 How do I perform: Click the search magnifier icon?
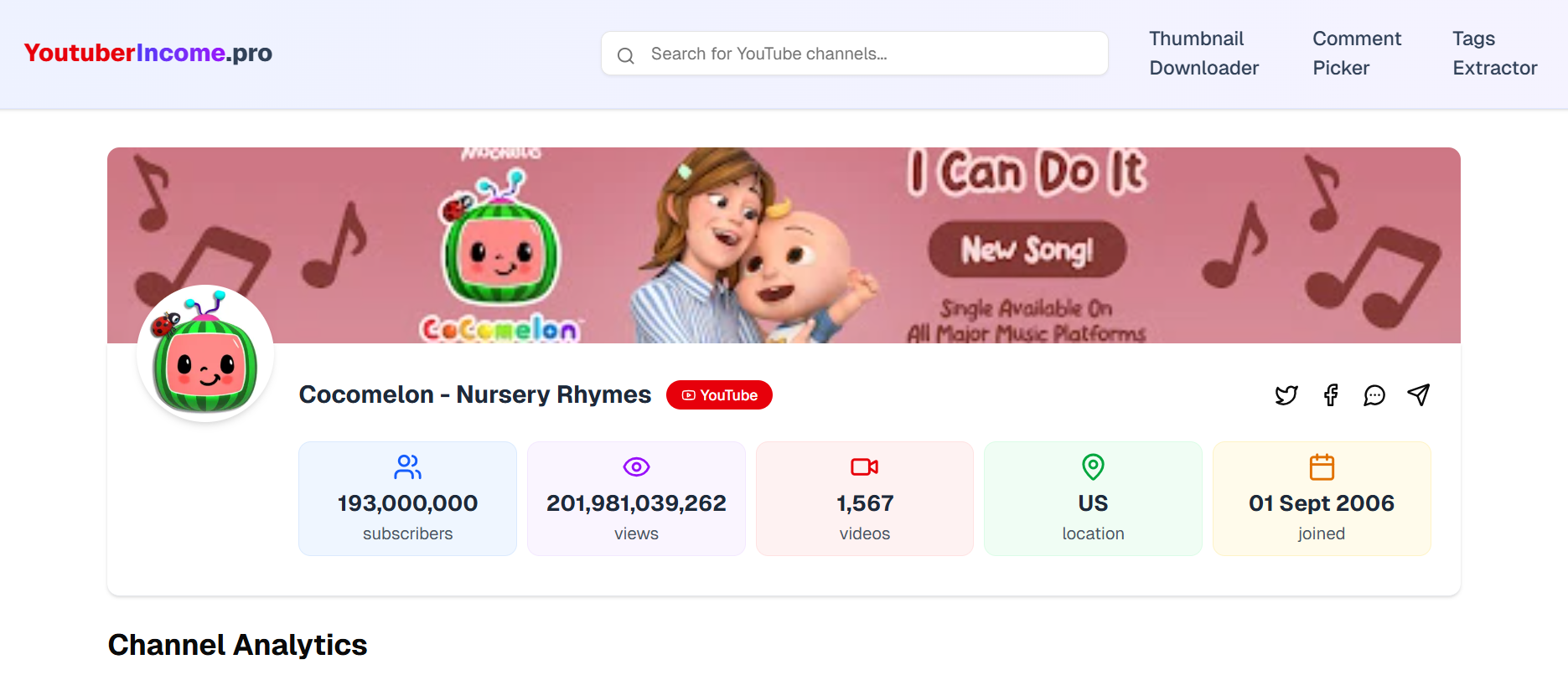click(x=625, y=55)
